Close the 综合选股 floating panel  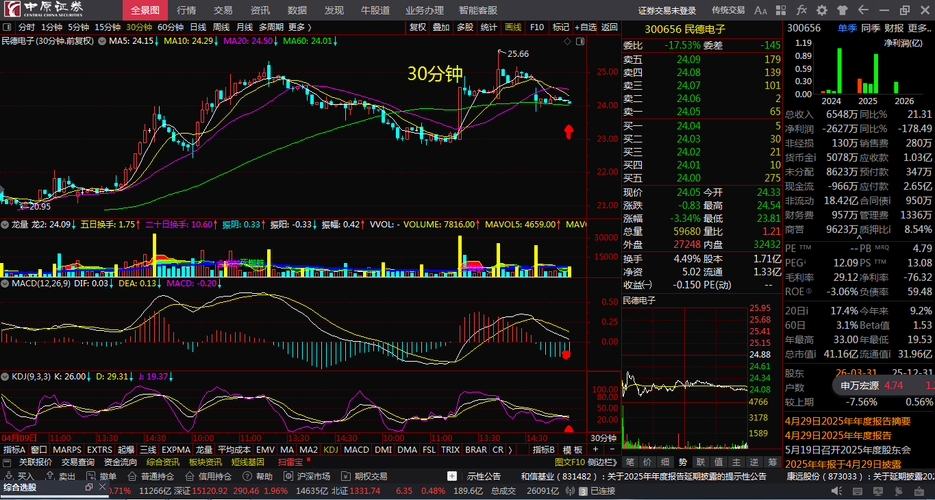(101, 487)
